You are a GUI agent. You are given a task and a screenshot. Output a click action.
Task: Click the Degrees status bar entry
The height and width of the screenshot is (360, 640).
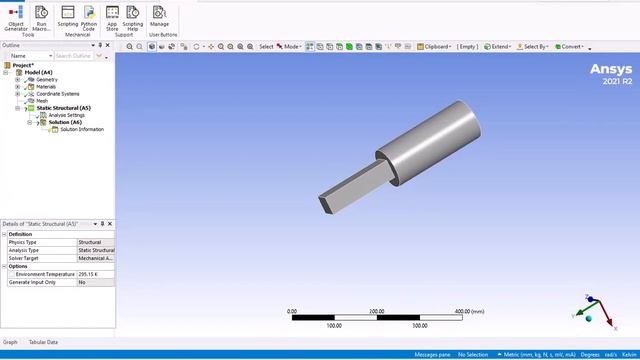point(590,355)
